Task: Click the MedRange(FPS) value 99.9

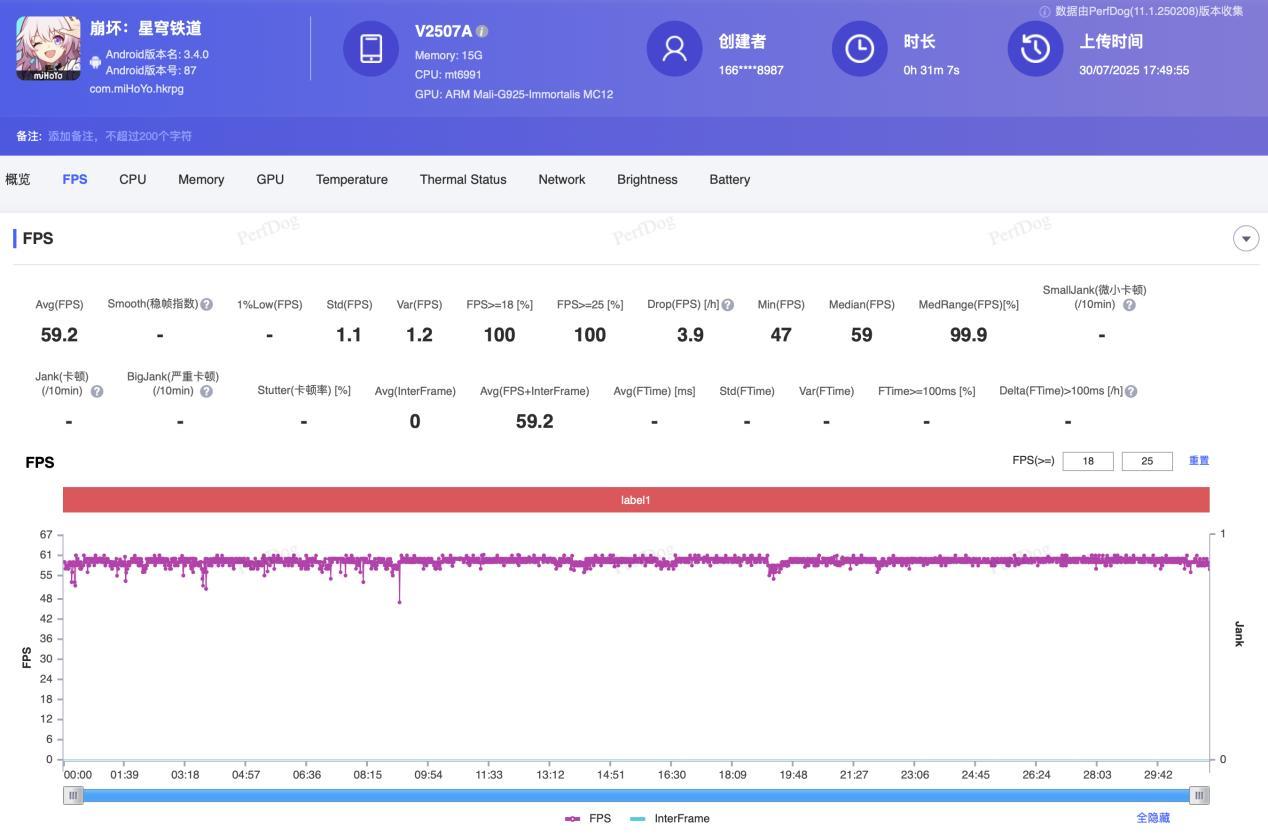Action: (x=968, y=335)
